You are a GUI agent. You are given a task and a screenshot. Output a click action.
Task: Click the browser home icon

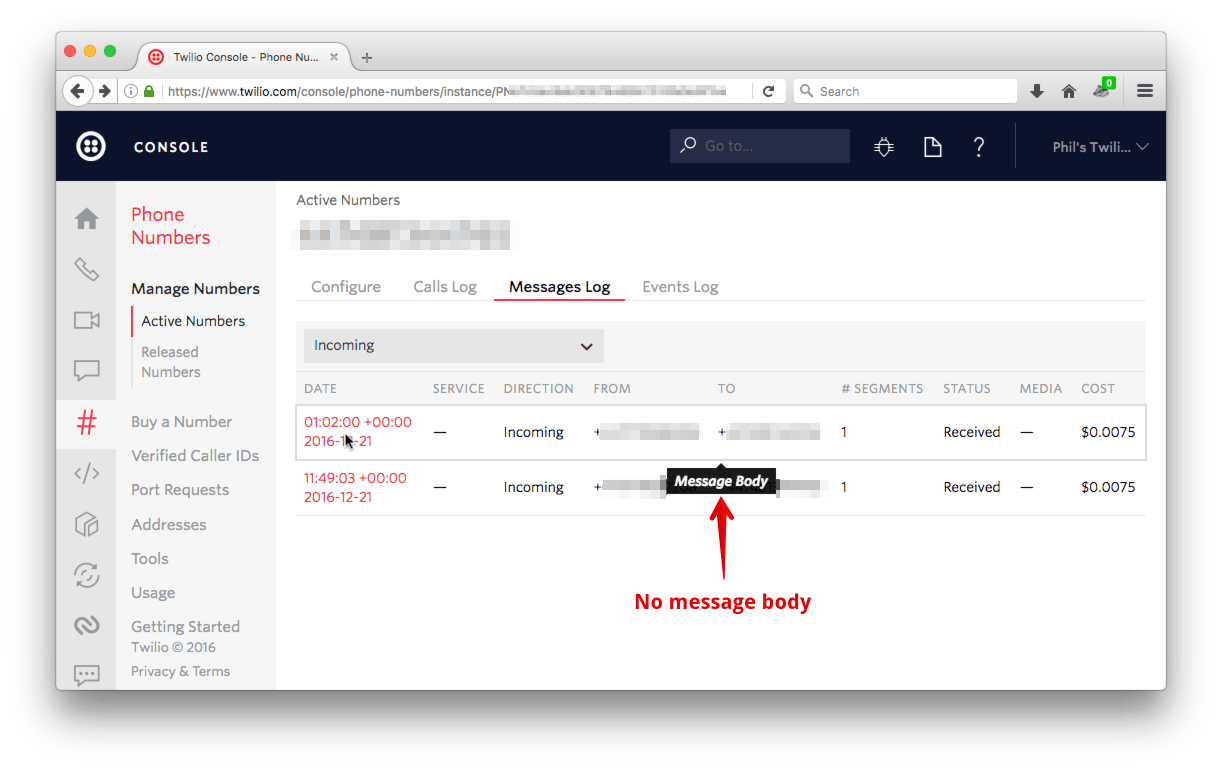[1069, 91]
